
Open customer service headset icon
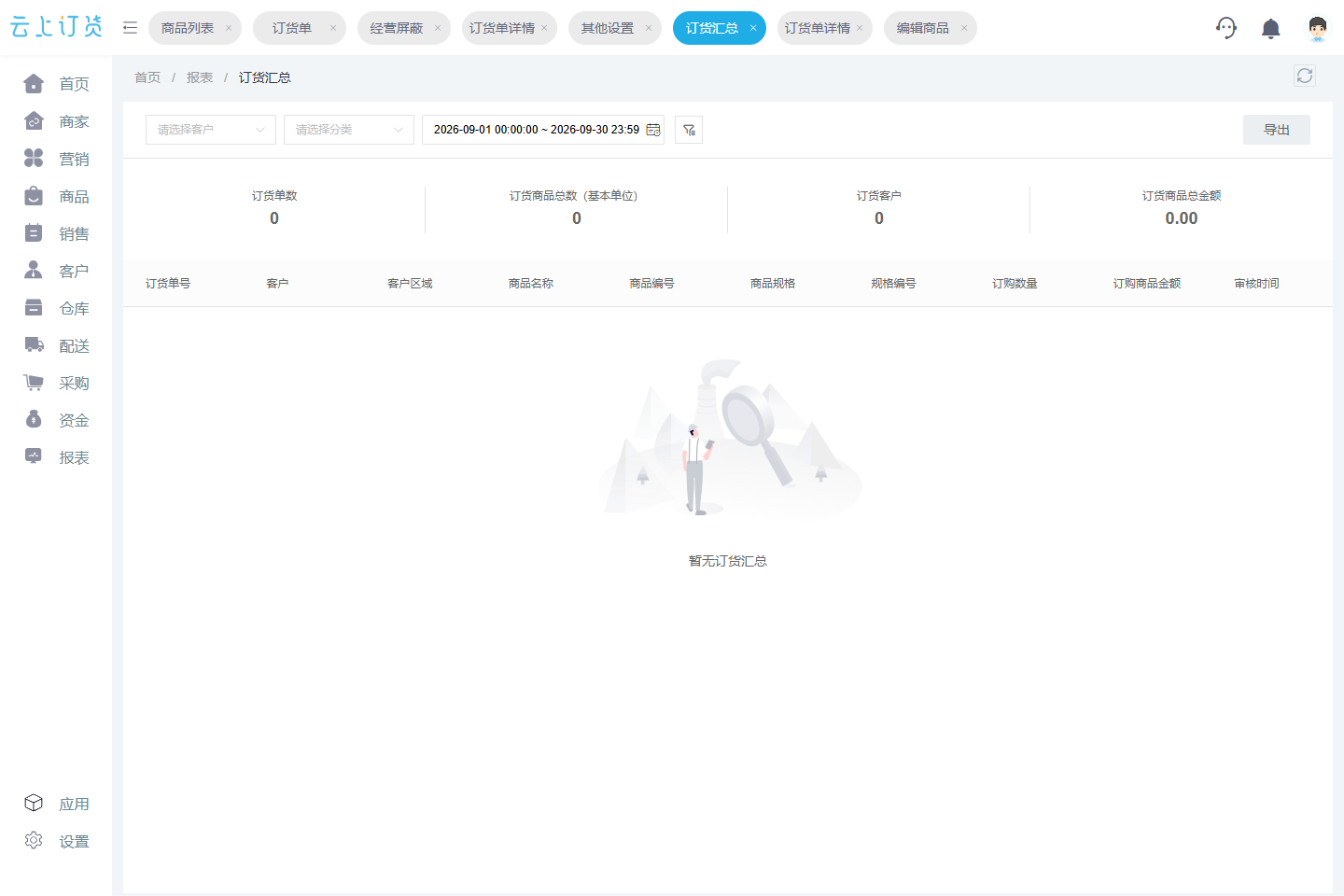1226,28
